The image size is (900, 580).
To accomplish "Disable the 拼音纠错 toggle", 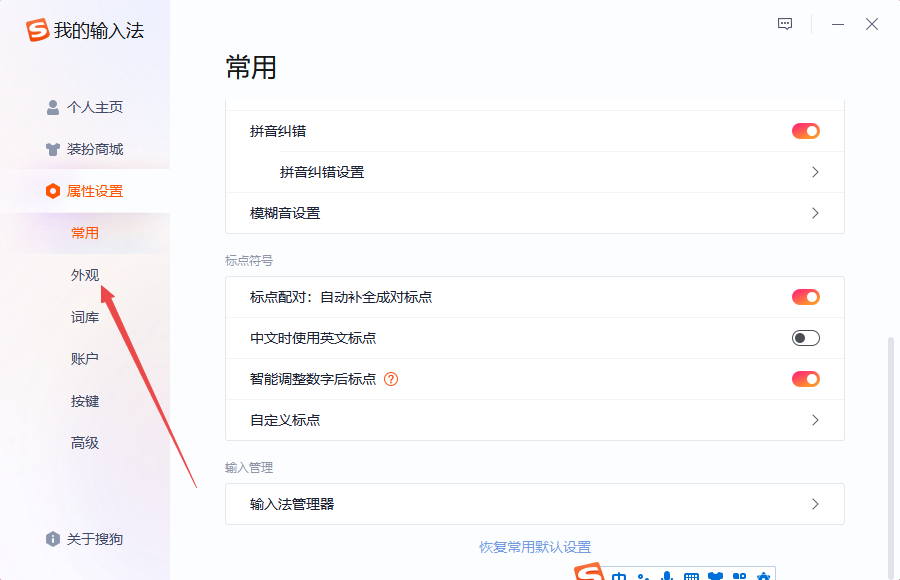I will tap(804, 130).
